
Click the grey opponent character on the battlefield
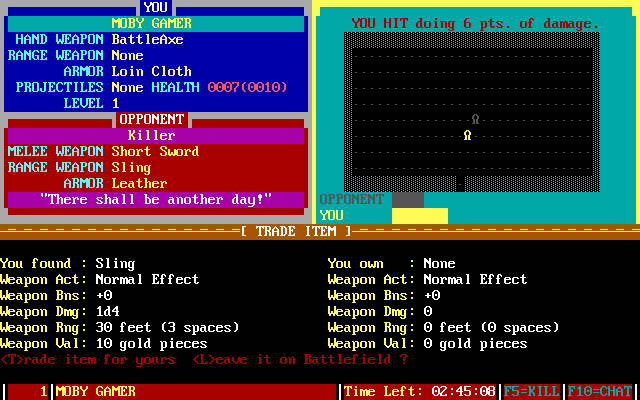(475, 119)
